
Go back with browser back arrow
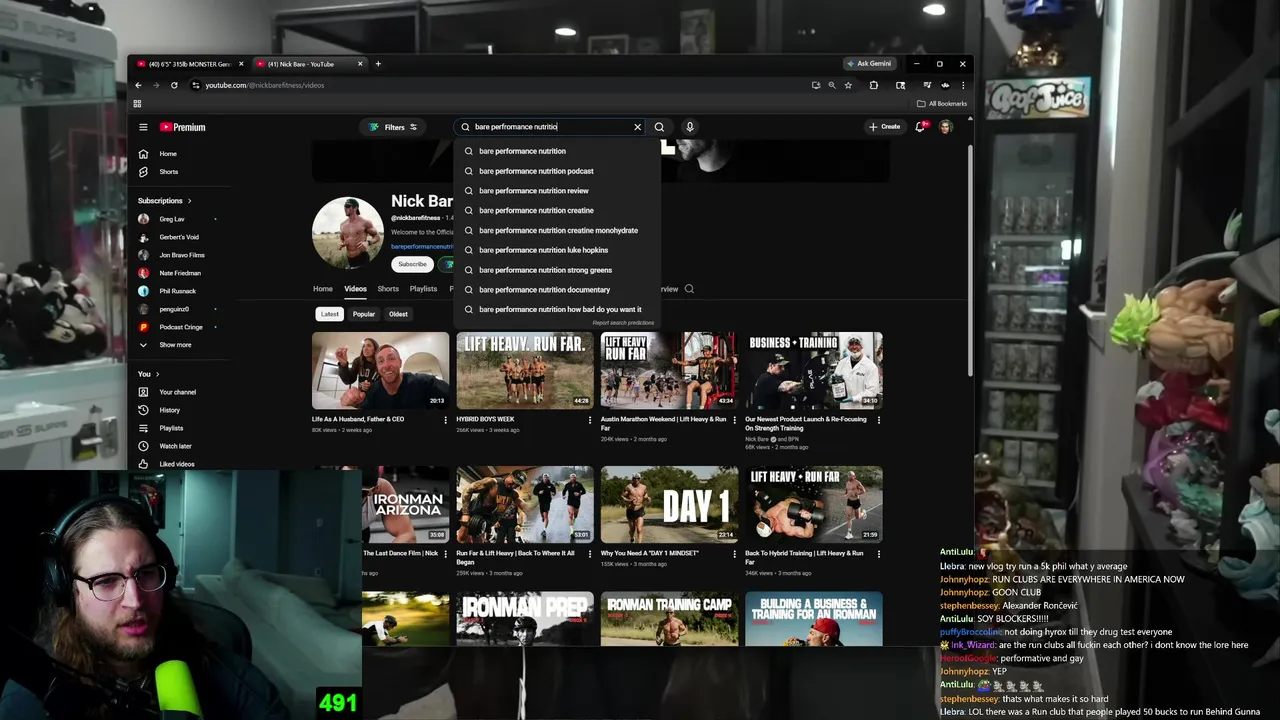[138, 85]
